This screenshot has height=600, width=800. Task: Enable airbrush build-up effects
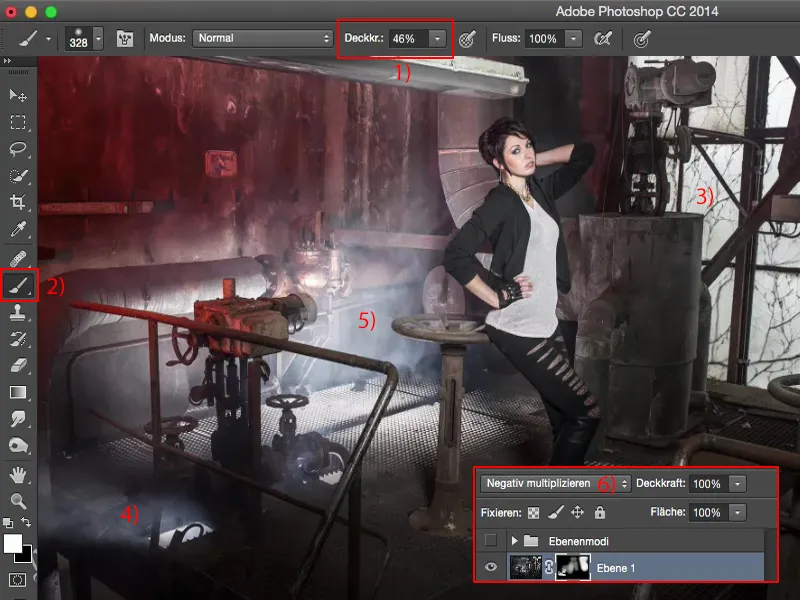point(603,39)
